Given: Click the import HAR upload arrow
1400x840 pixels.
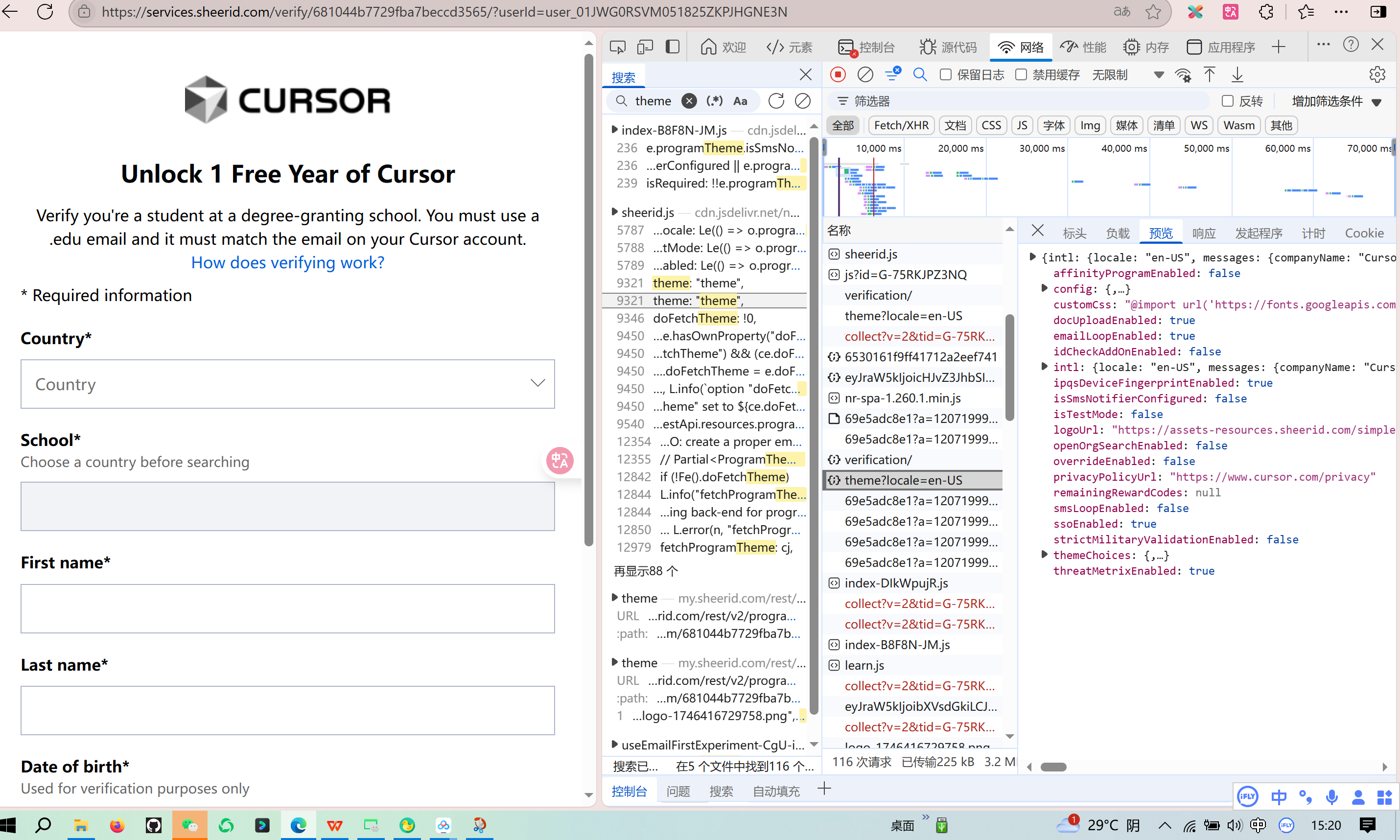Looking at the screenshot, I should (1209, 75).
